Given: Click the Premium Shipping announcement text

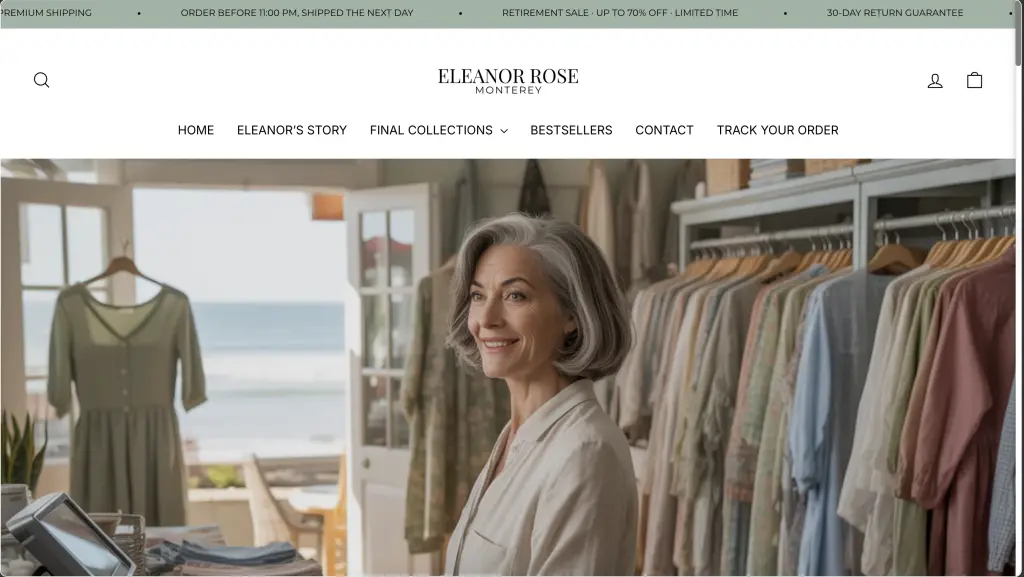Looking at the screenshot, I should tap(46, 12).
